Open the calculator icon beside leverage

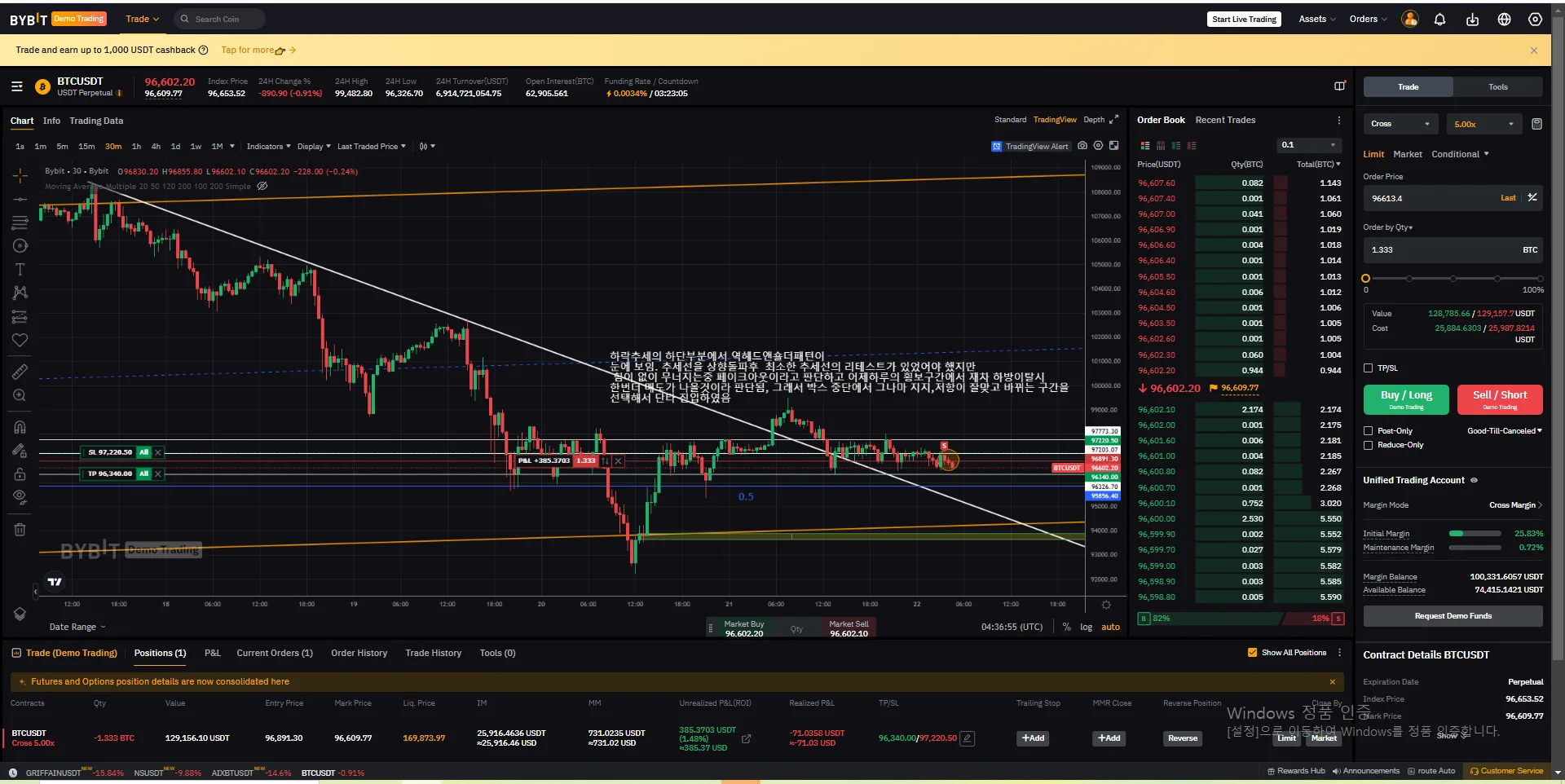coord(1536,124)
